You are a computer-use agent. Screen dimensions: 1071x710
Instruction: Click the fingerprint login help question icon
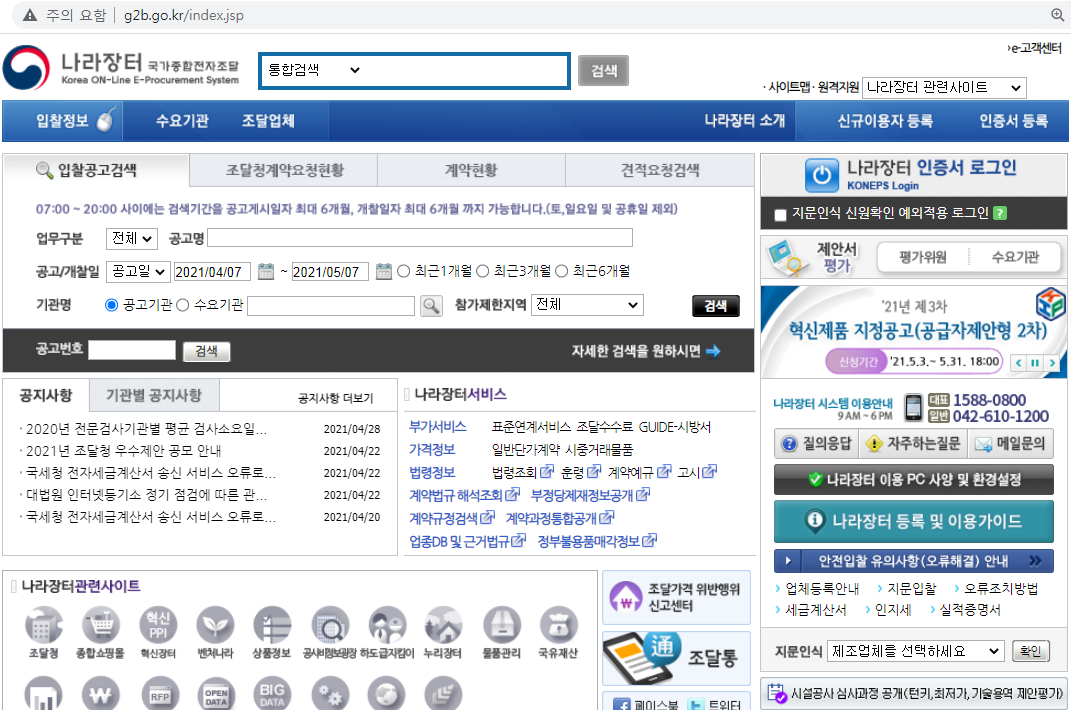[999, 213]
